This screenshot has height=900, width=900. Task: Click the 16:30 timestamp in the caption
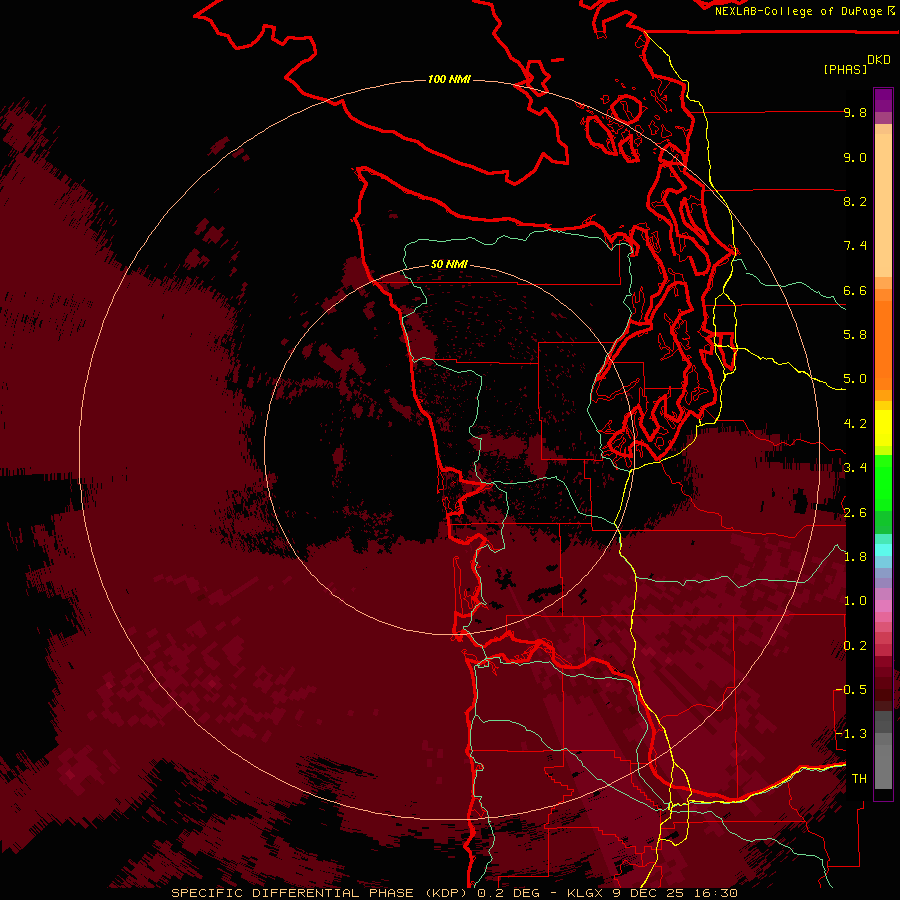718,893
